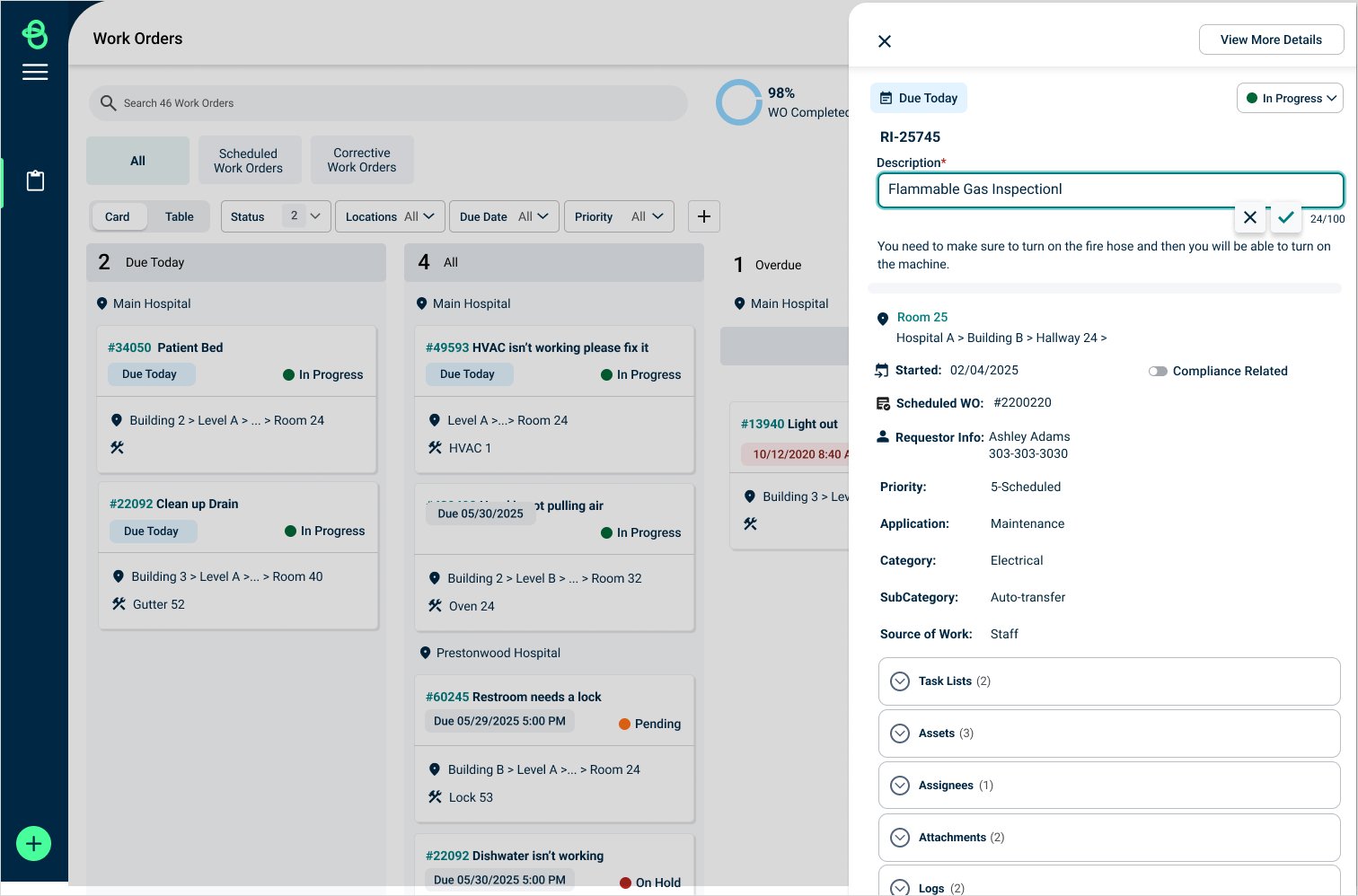This screenshot has width=1358, height=896.
Task: Click the green add floating button
Action: click(34, 843)
